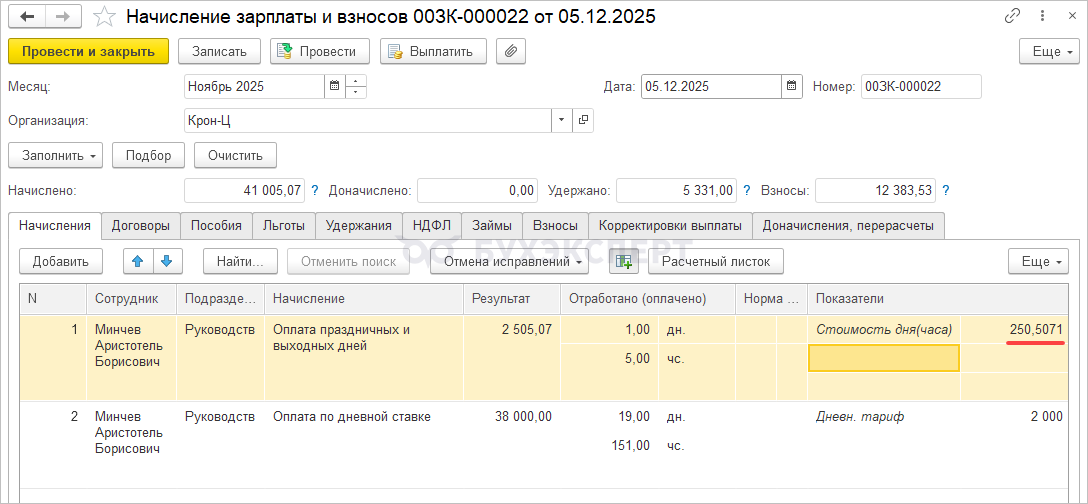
Task: Show detailed calculation table icon
Action: point(624,262)
